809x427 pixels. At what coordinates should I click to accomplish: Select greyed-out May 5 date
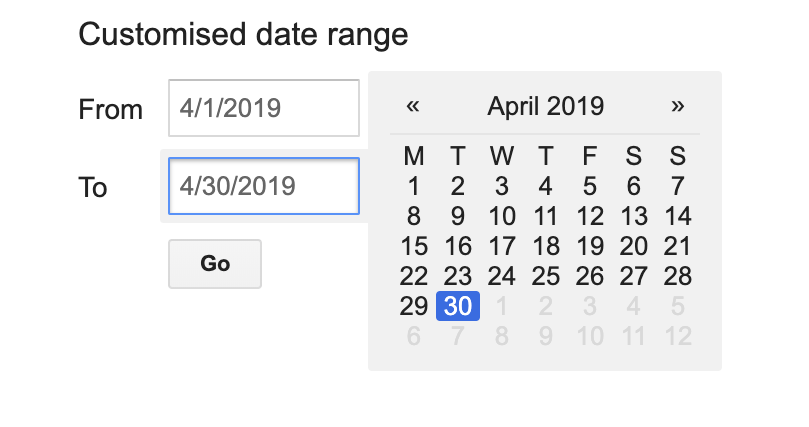click(678, 307)
